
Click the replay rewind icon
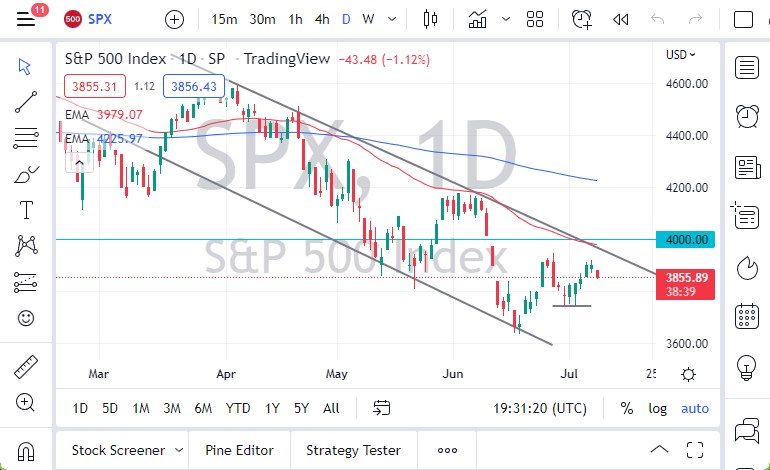tap(620, 19)
